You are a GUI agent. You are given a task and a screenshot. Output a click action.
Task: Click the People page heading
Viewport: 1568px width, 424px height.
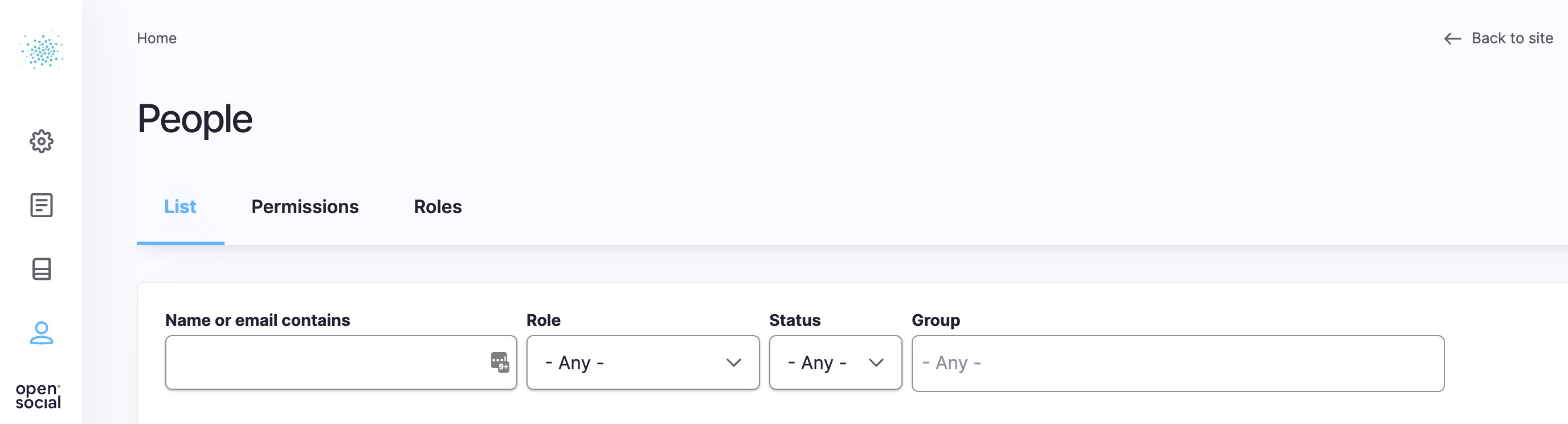click(x=195, y=118)
